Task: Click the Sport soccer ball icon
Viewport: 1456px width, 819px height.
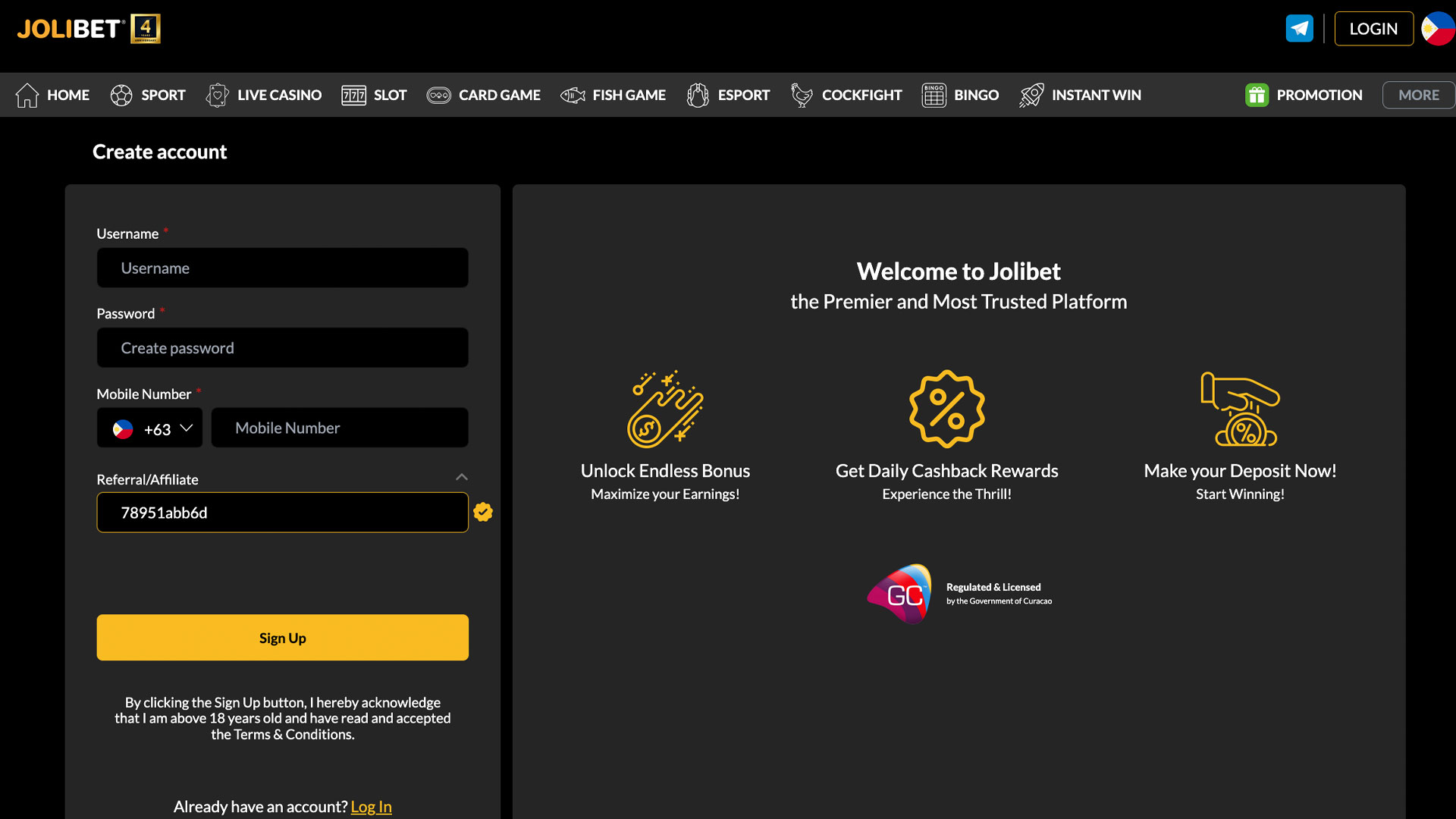Action: 121,95
